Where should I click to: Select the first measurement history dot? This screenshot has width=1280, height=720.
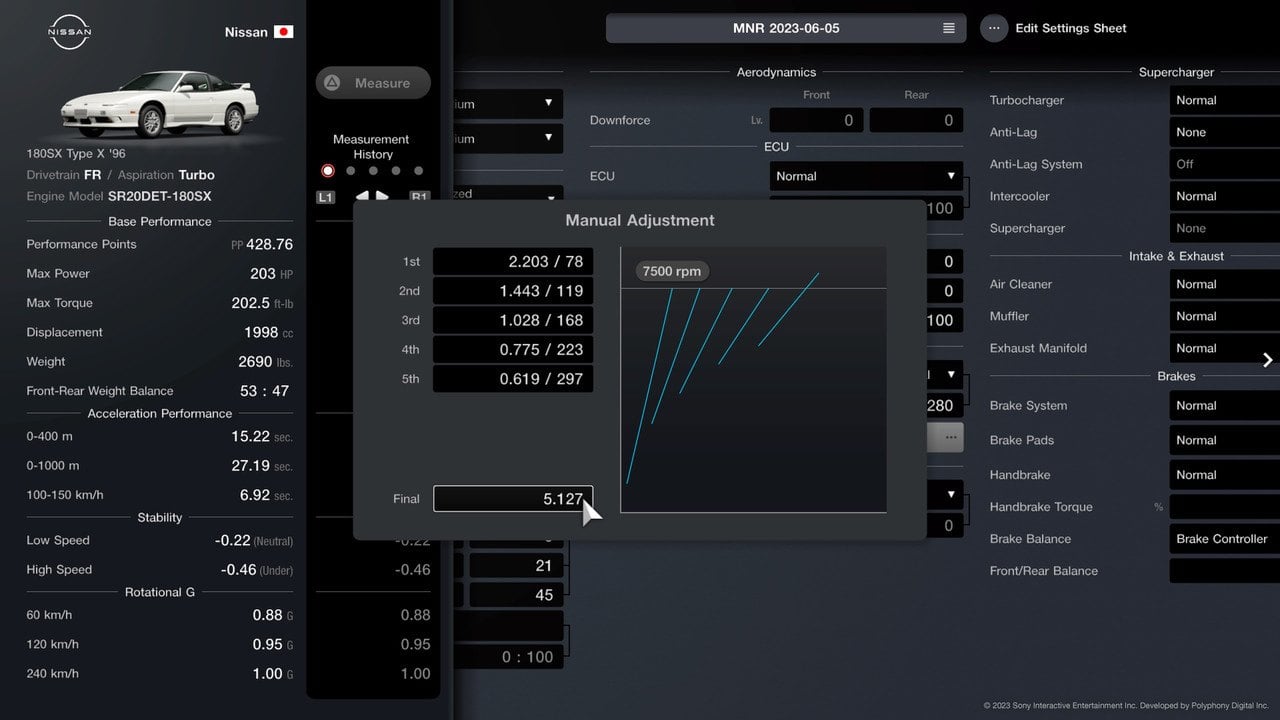[328, 171]
